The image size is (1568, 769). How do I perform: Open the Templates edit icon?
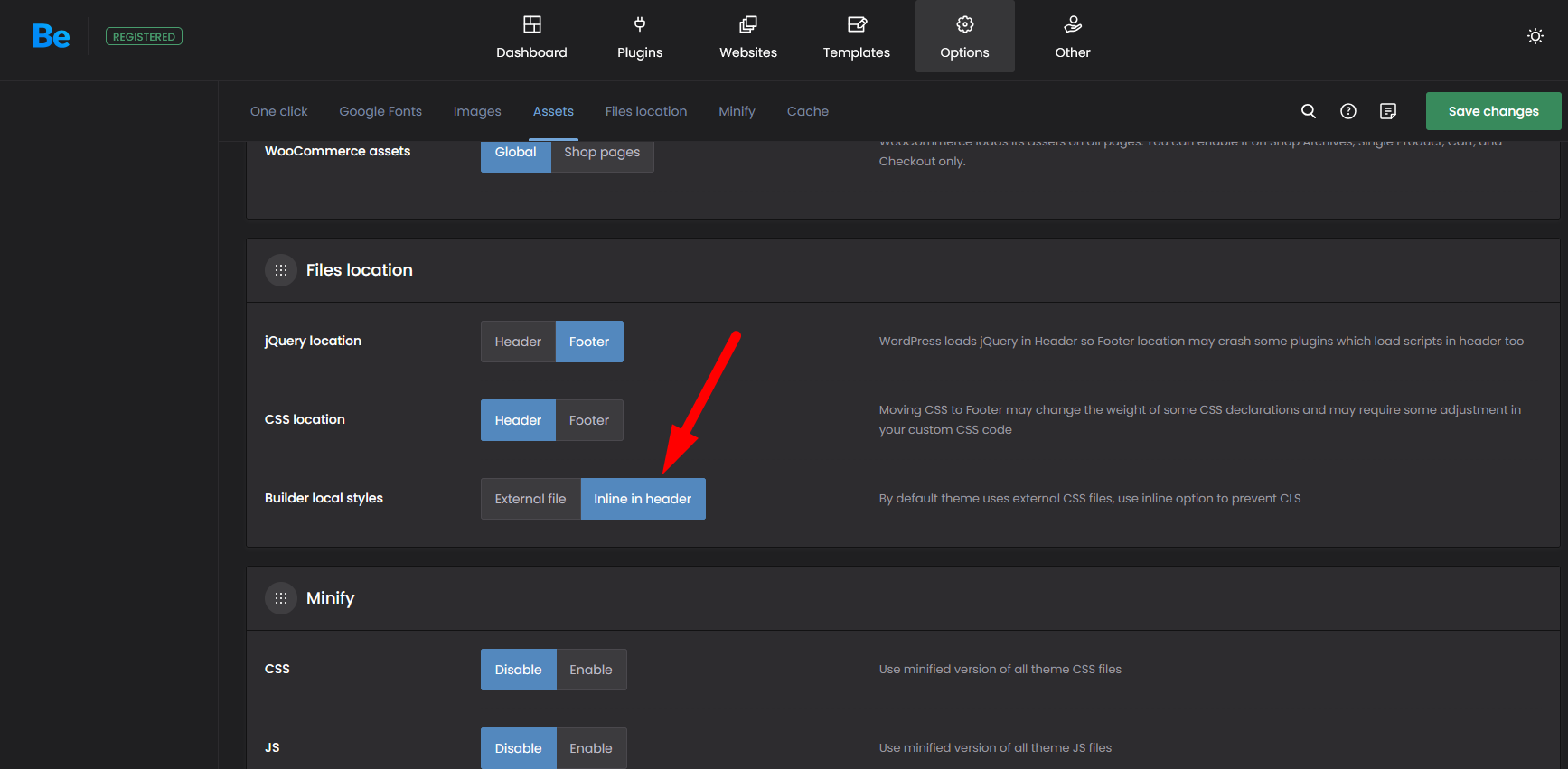tap(857, 24)
